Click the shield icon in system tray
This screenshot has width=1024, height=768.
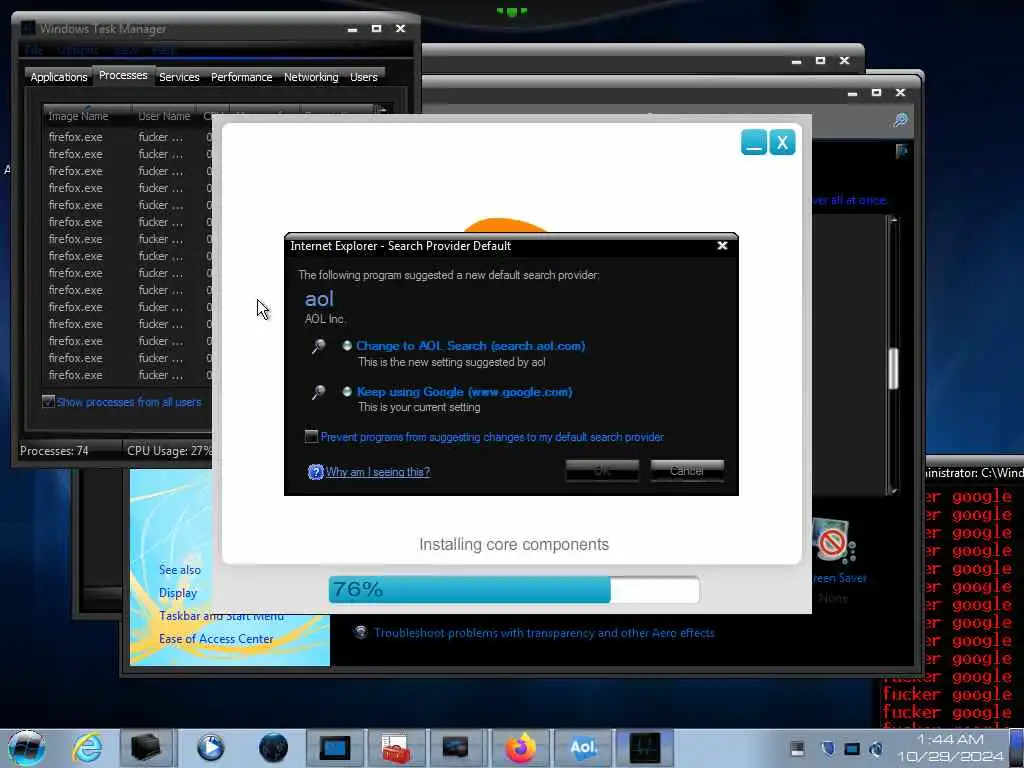(x=827, y=748)
